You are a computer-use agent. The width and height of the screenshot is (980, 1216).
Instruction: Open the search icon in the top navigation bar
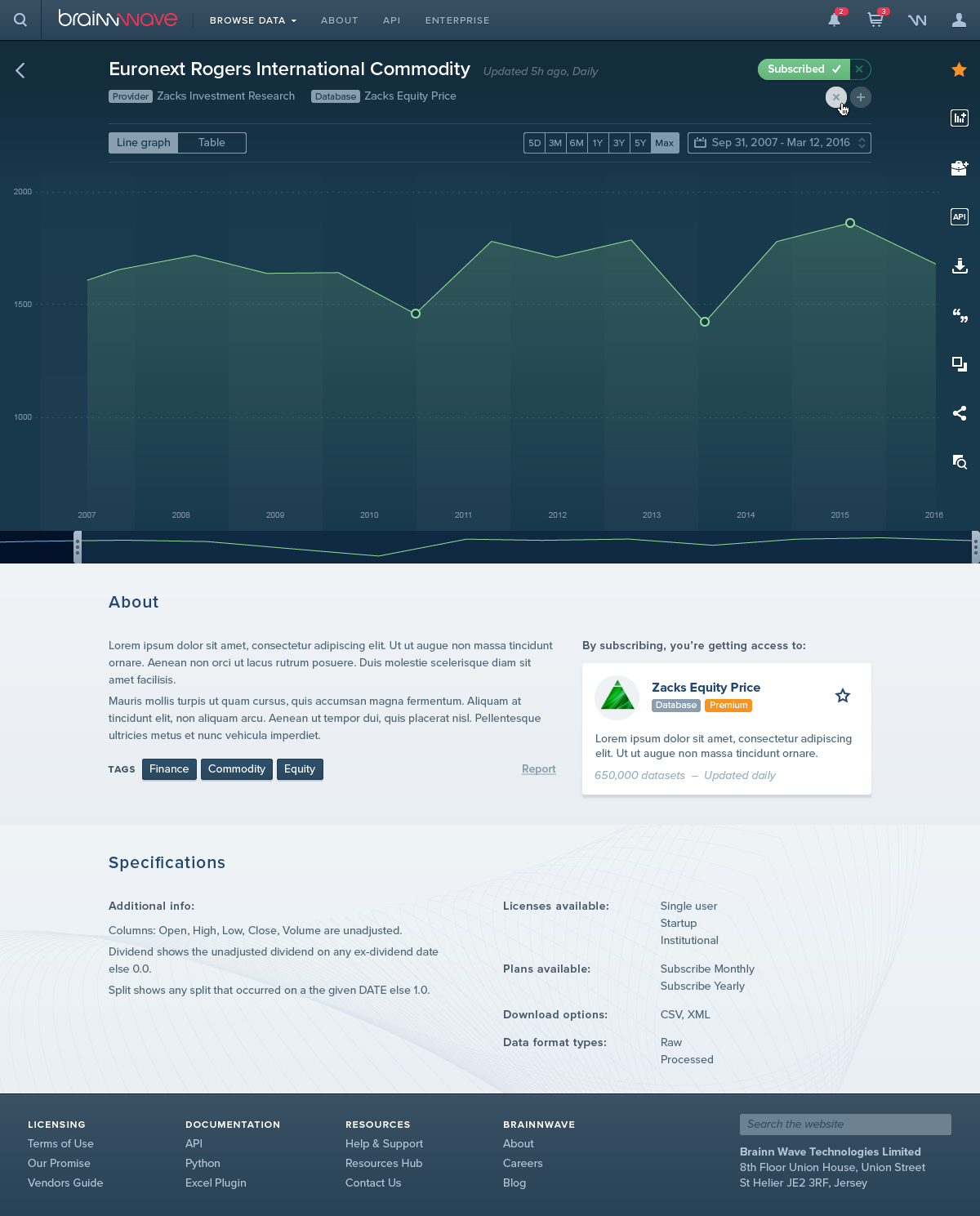[20, 20]
